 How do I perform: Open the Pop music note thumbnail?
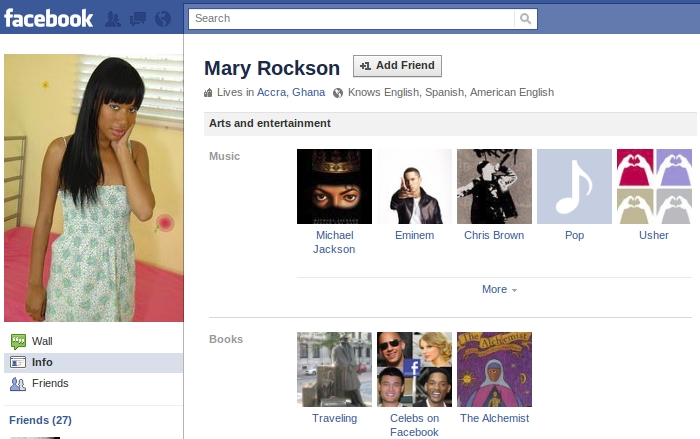pos(574,186)
